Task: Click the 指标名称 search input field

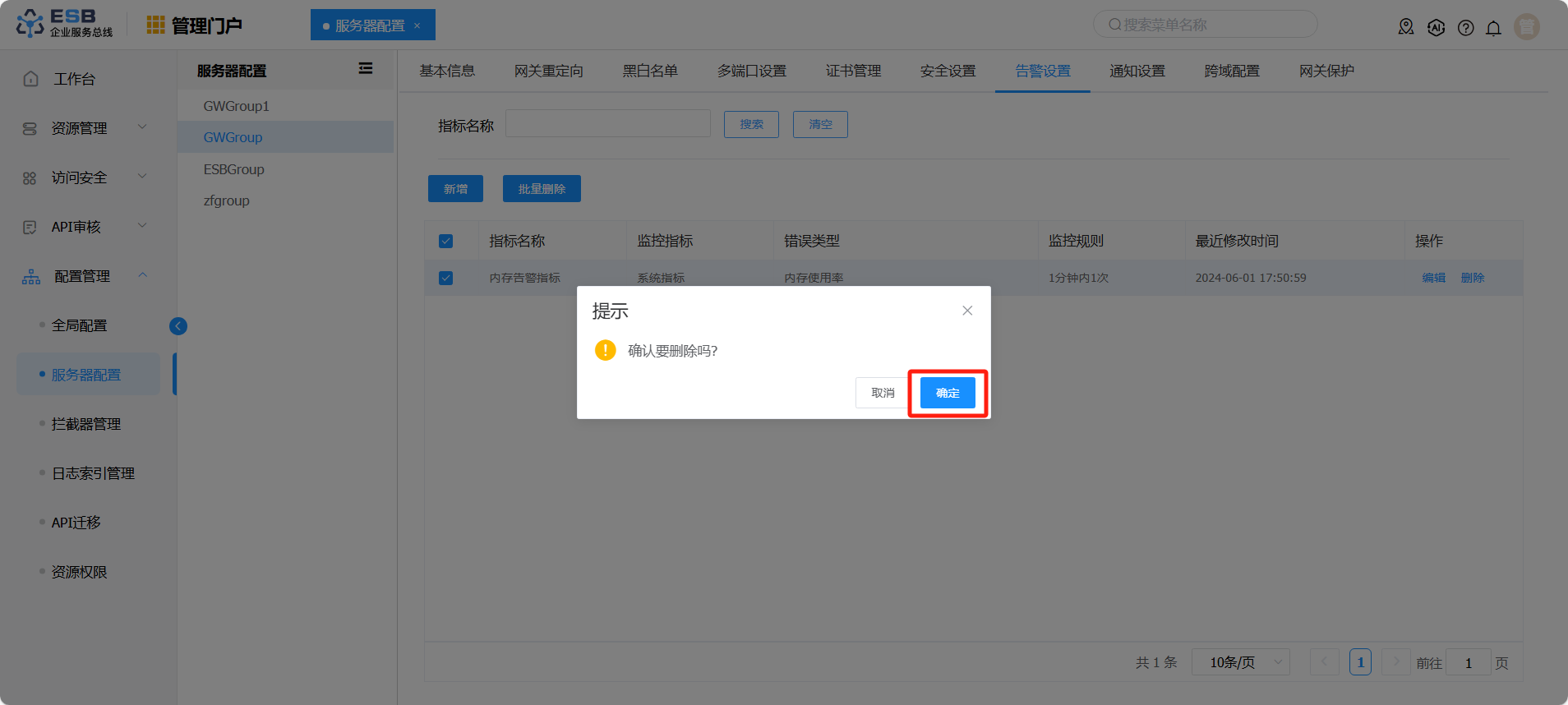Action: (x=607, y=124)
